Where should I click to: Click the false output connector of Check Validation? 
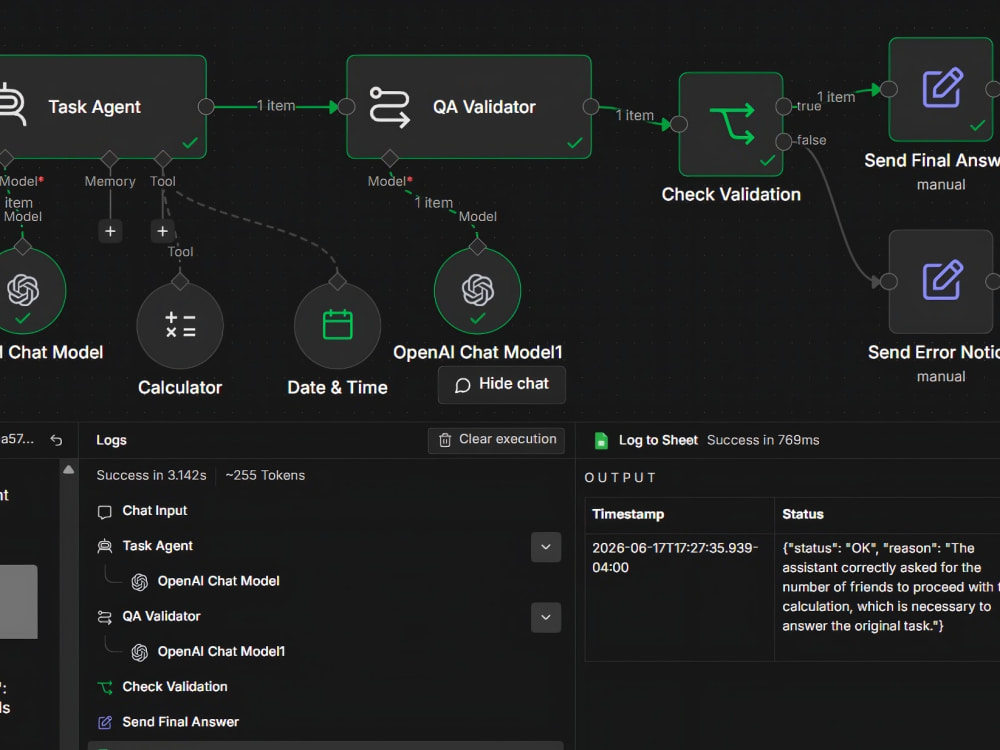pos(783,142)
